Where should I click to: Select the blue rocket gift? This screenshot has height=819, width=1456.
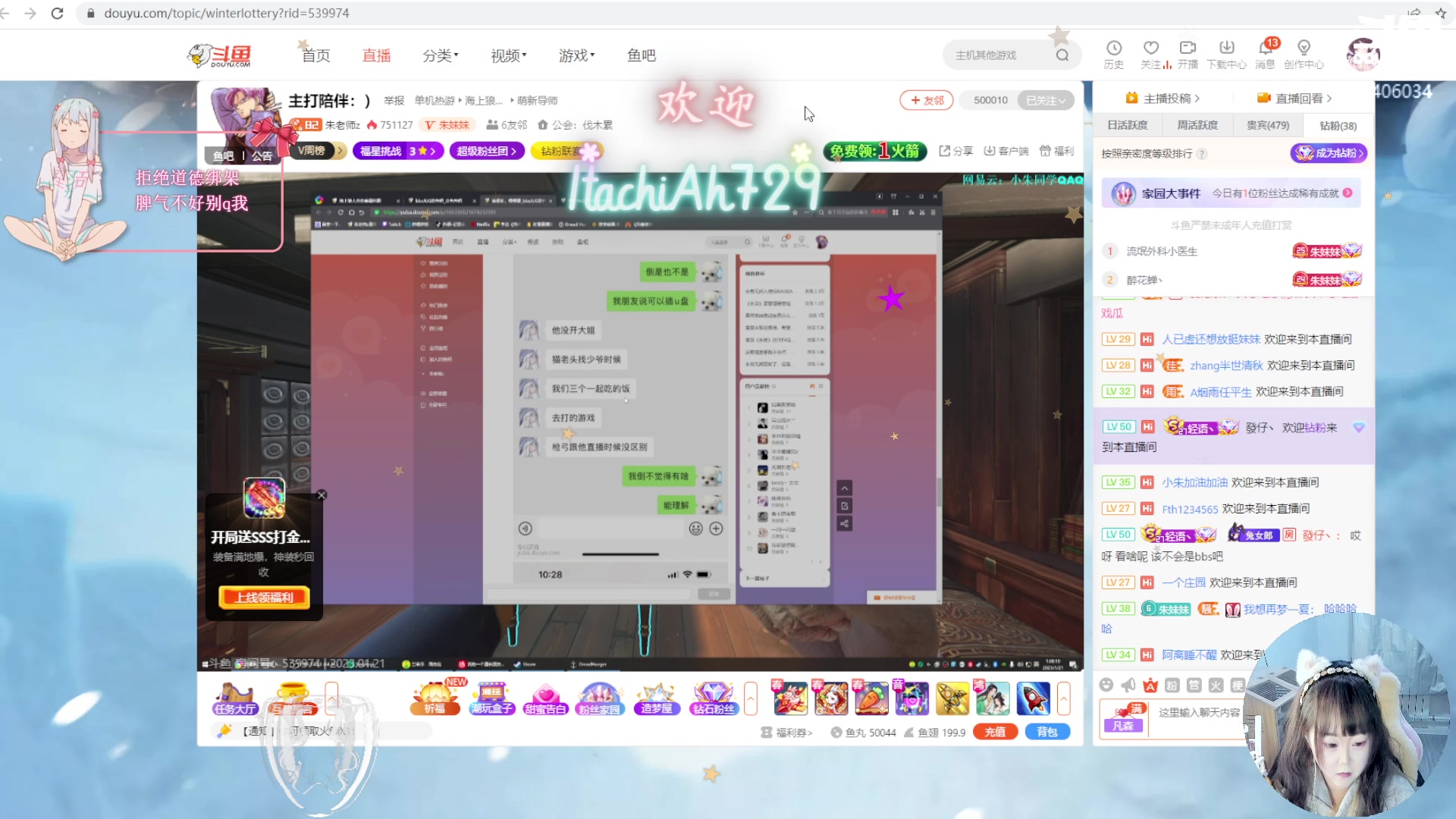point(1033,698)
